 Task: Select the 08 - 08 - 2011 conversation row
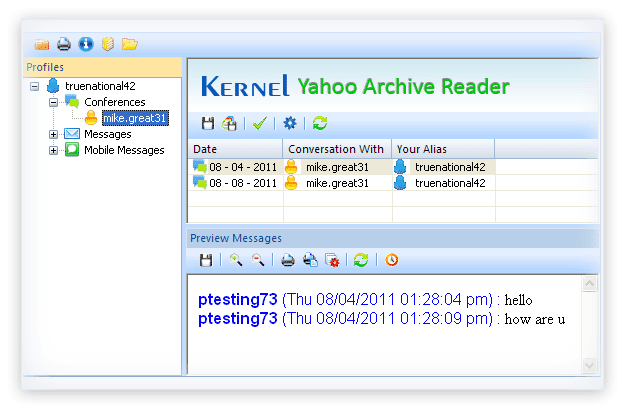[393, 183]
